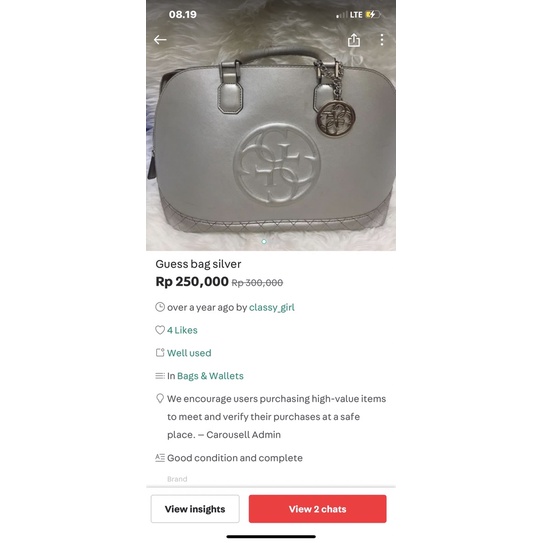This screenshot has height=543, width=543.
Task: Open the three-dot more options menu
Action: [x=382, y=40]
